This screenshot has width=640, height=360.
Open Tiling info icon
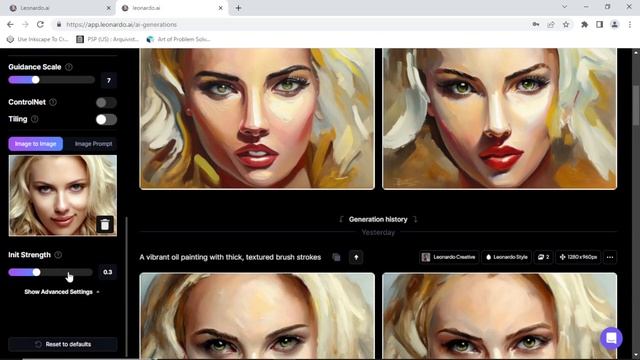[35, 119]
